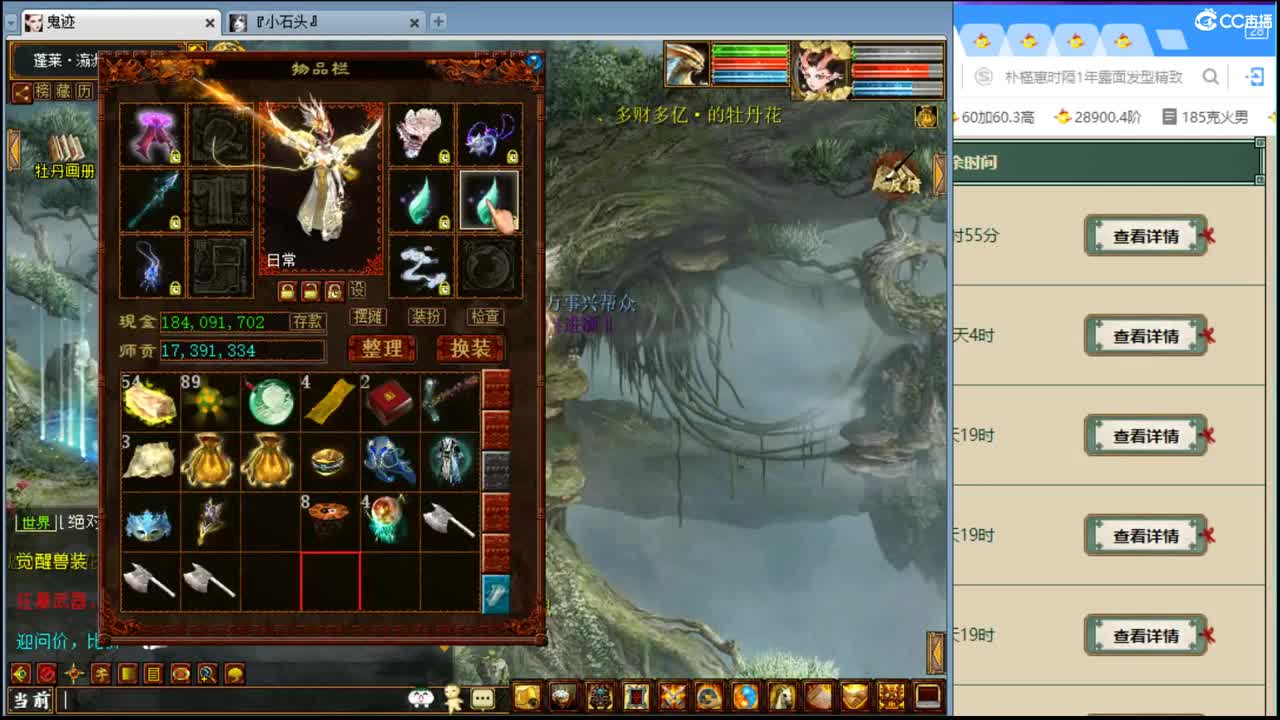Click the 存款 deposit button
Image resolution: width=1280 pixels, height=720 pixels.
click(307, 321)
